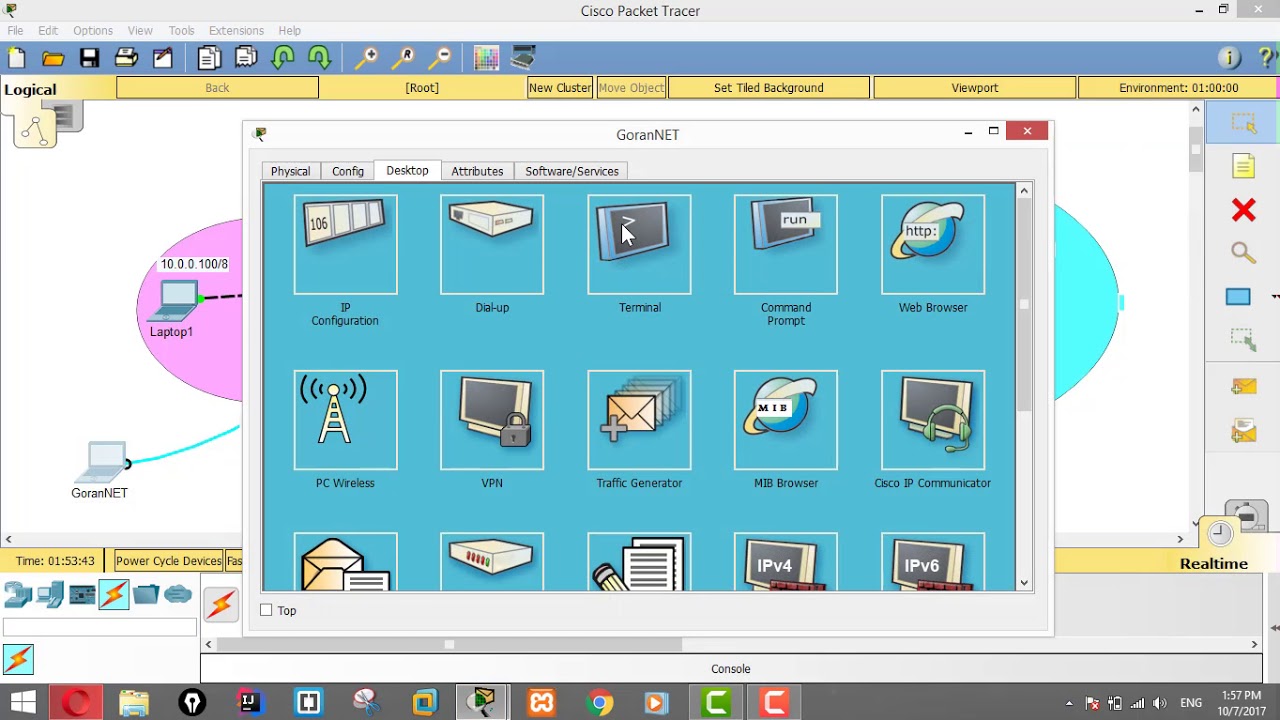The height and width of the screenshot is (720, 1280).
Task: Open the Activity Wizard toolbar icon
Action: (163, 58)
